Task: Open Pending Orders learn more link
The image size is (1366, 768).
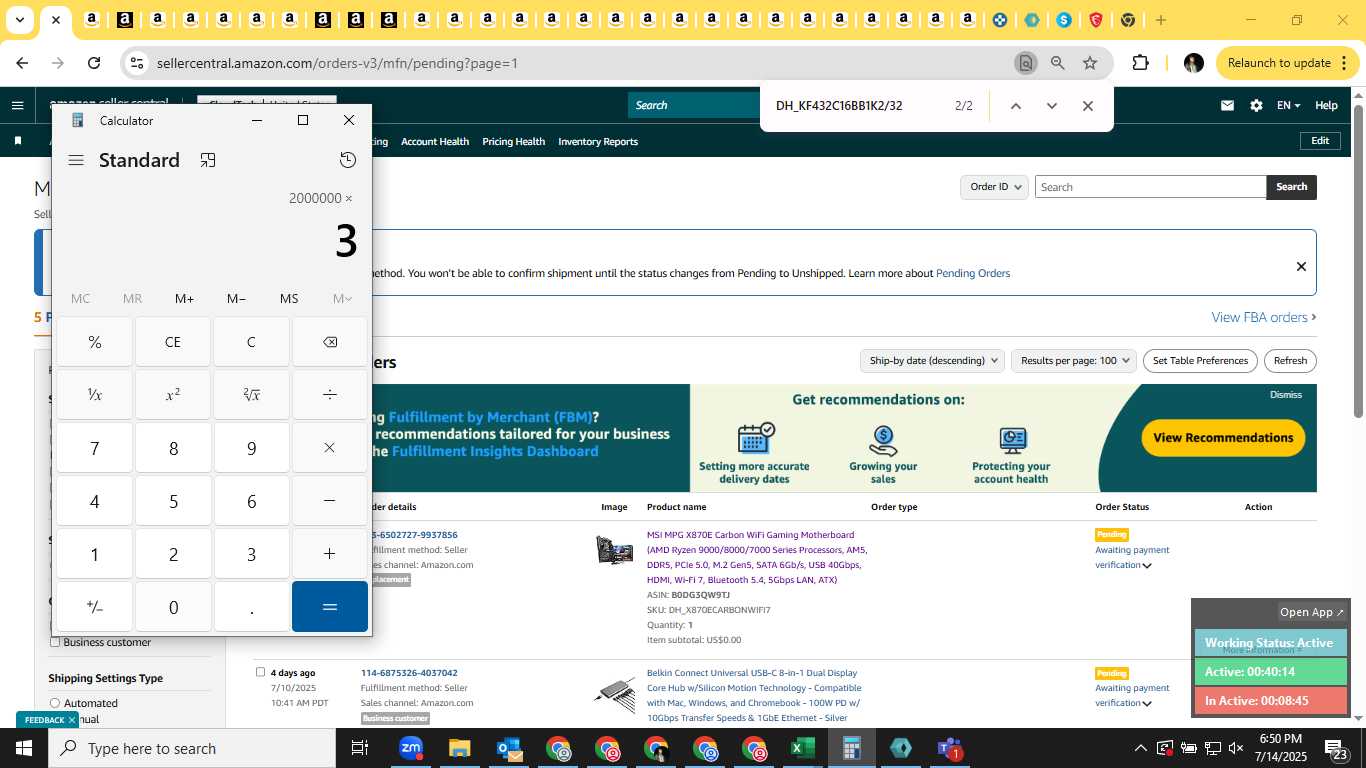Action: pos(973,273)
